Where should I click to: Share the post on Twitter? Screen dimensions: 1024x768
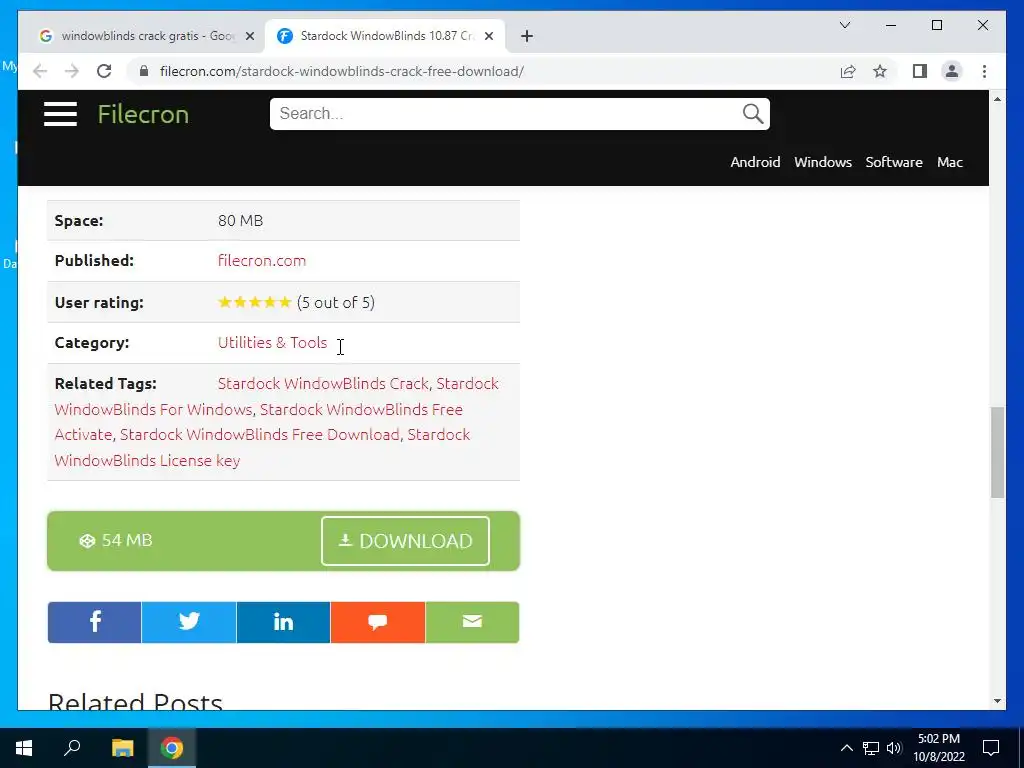tap(189, 622)
